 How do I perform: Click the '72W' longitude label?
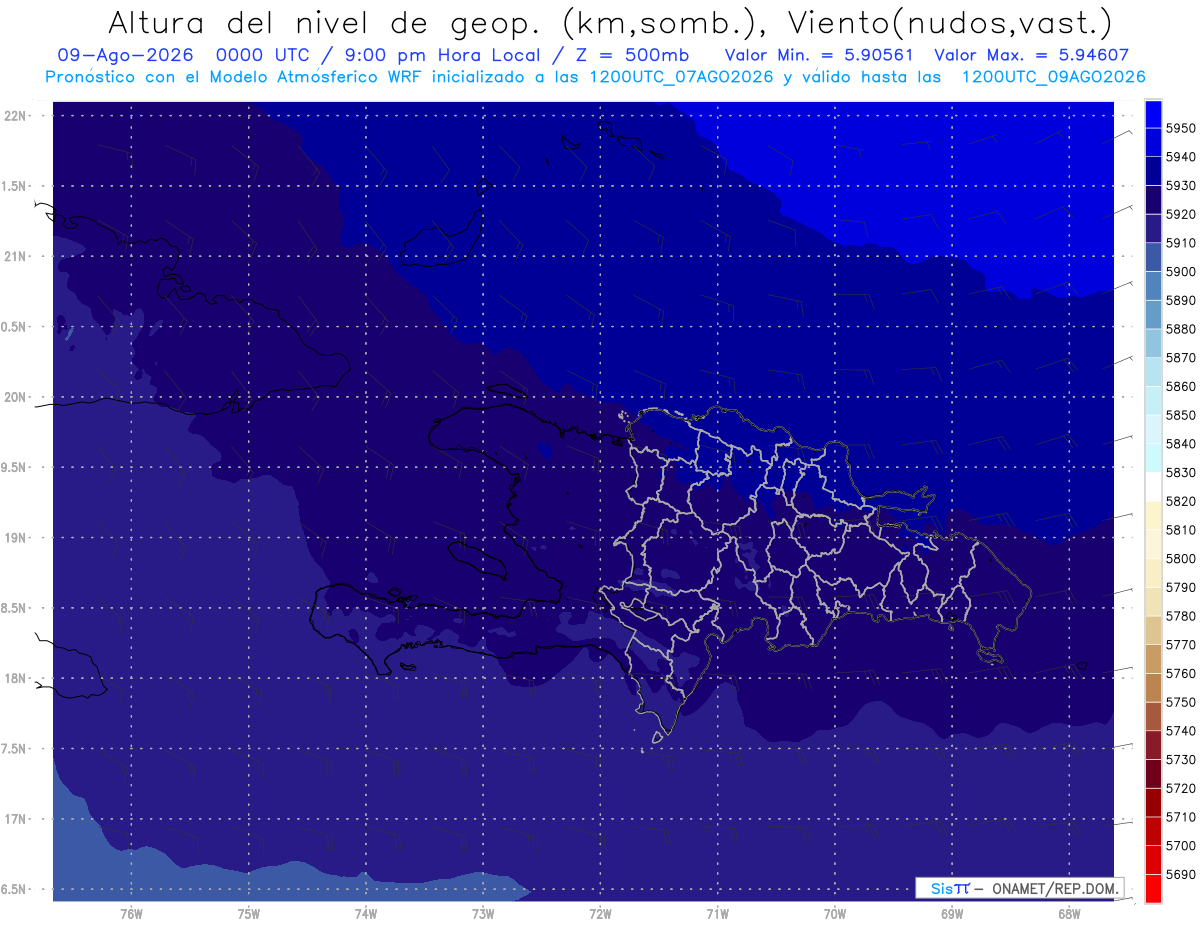(600, 913)
